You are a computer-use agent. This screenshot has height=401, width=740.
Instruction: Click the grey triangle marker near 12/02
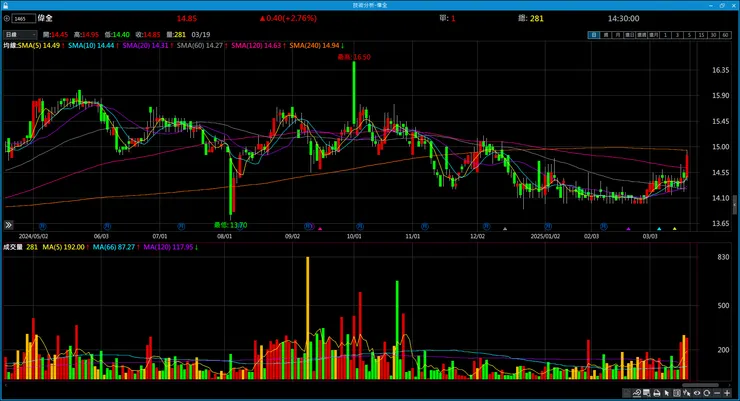(x=505, y=229)
